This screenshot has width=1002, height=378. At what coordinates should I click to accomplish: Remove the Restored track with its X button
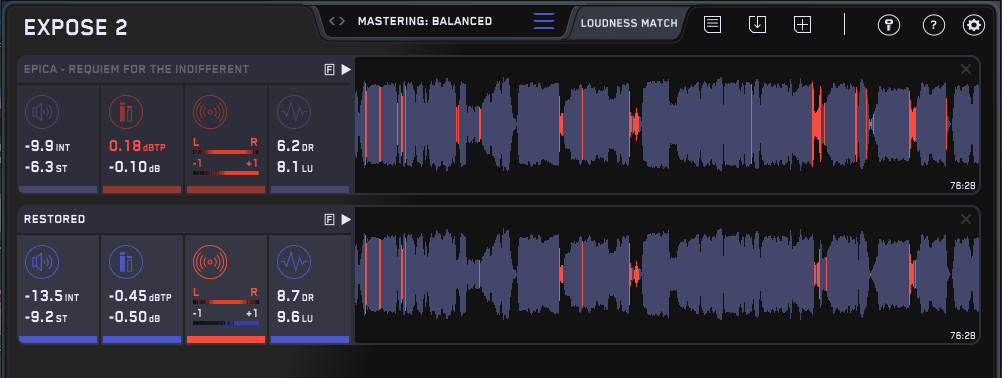[966, 220]
